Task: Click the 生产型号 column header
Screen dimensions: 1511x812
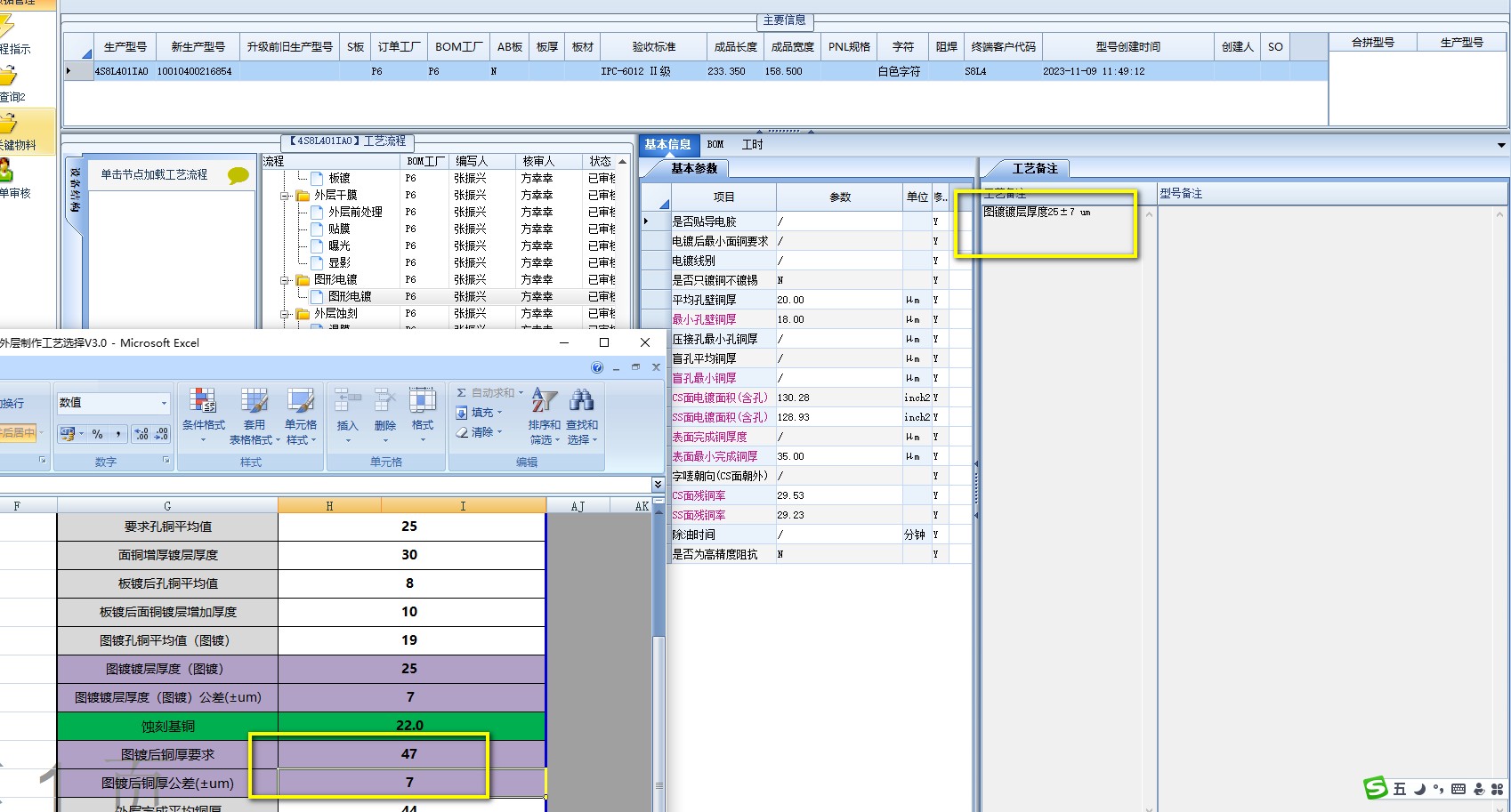Action: click(x=125, y=46)
